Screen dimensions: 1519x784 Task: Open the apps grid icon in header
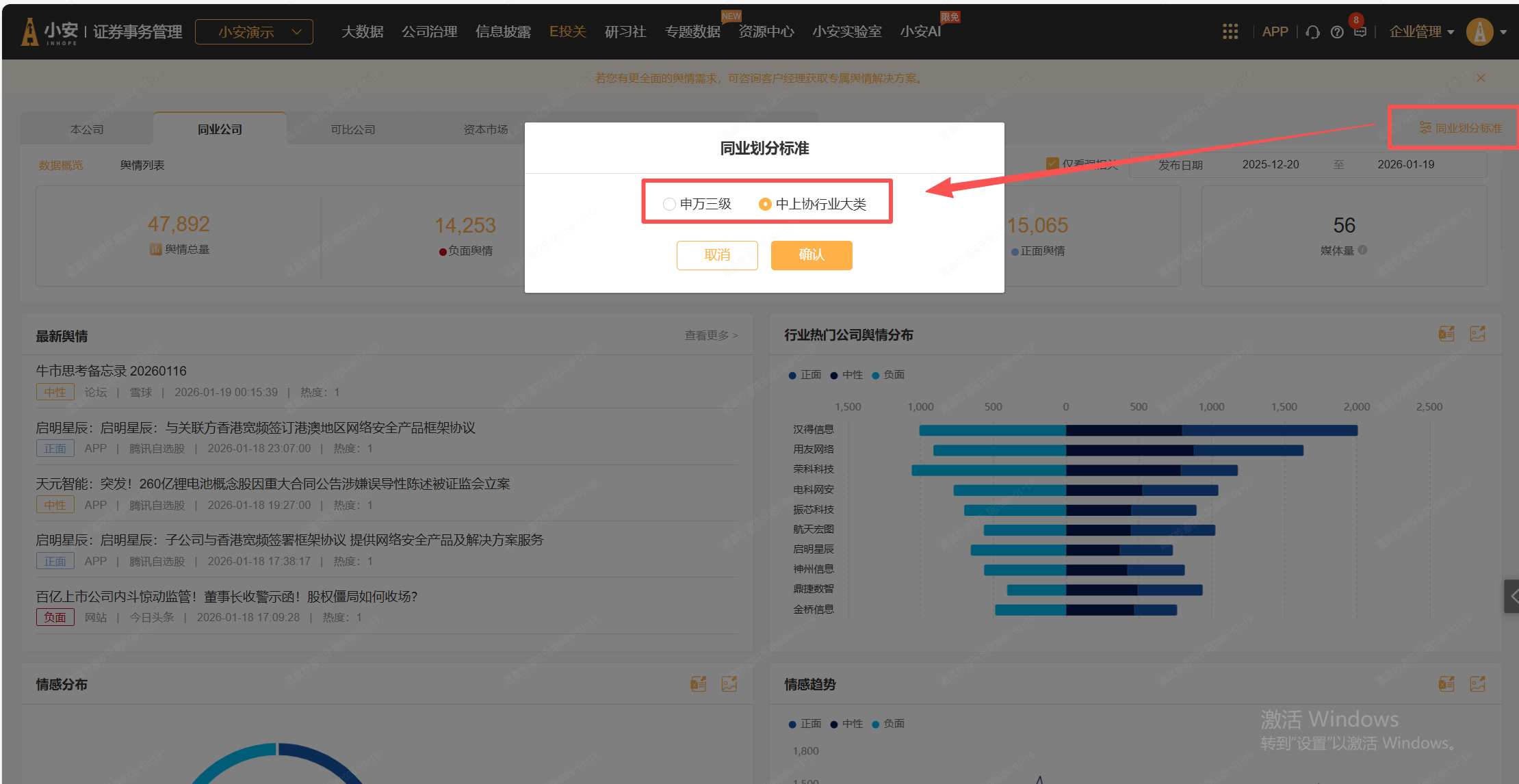(x=1230, y=31)
